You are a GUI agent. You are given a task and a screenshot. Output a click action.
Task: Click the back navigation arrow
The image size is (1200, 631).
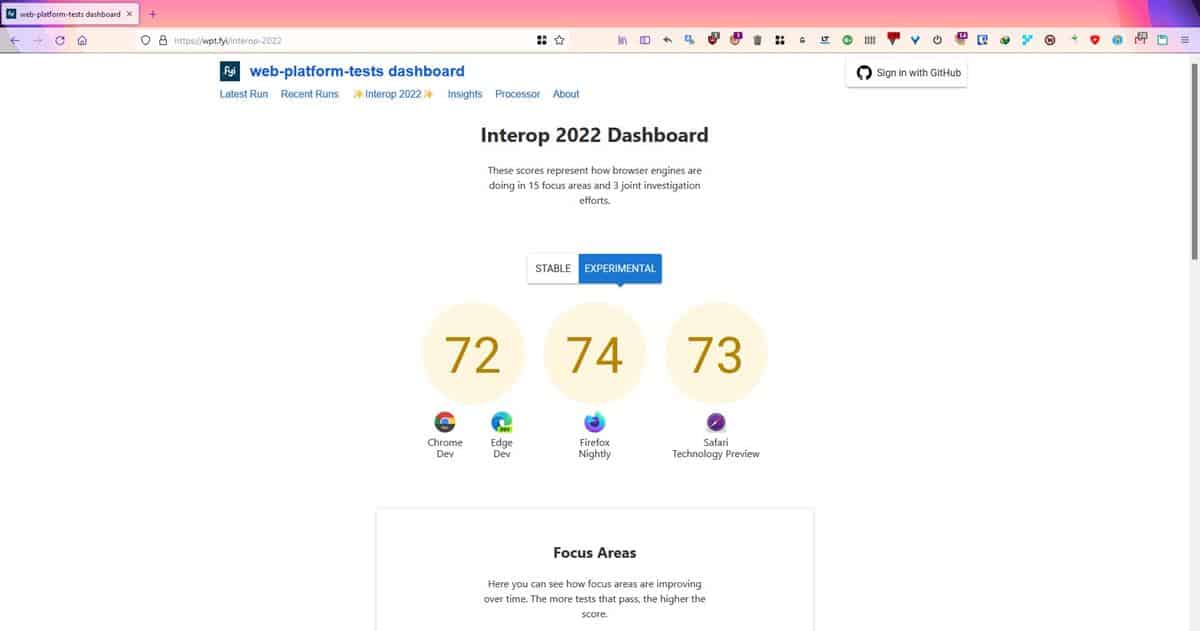14,41
